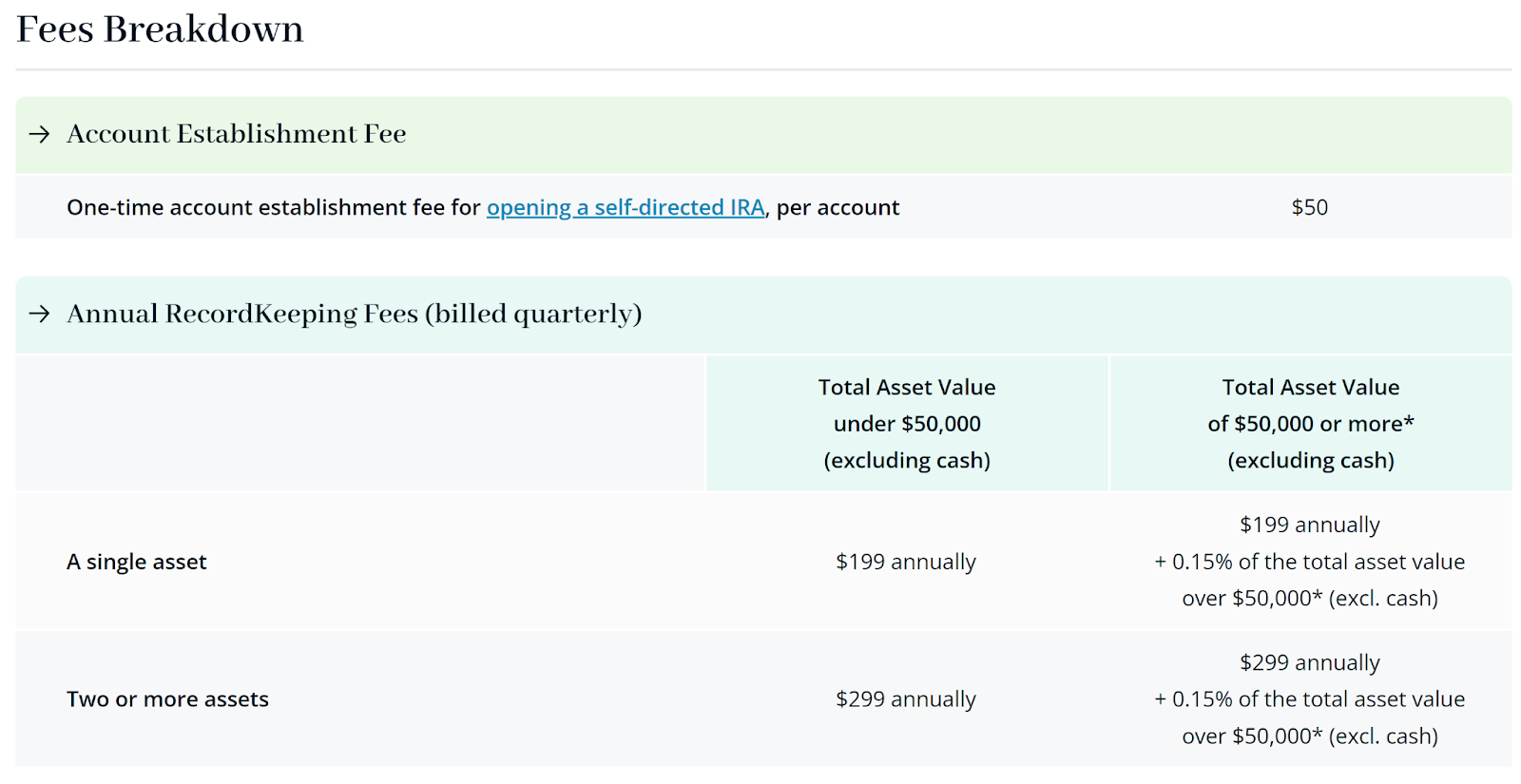Click $299 annually in the under-$50,000 column
This screenshot has height=784, width=1521.
905,699
